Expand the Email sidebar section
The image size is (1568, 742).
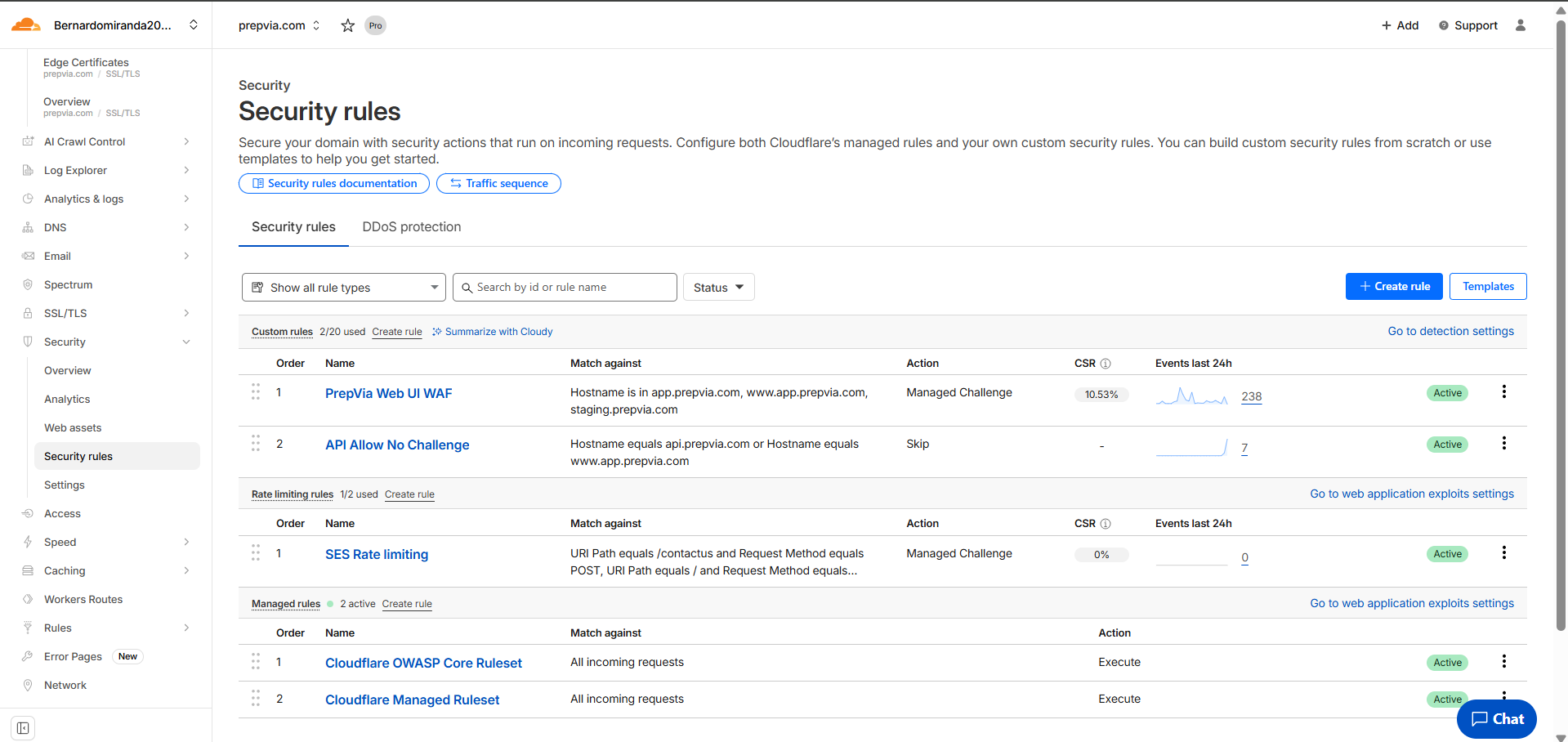[186, 256]
